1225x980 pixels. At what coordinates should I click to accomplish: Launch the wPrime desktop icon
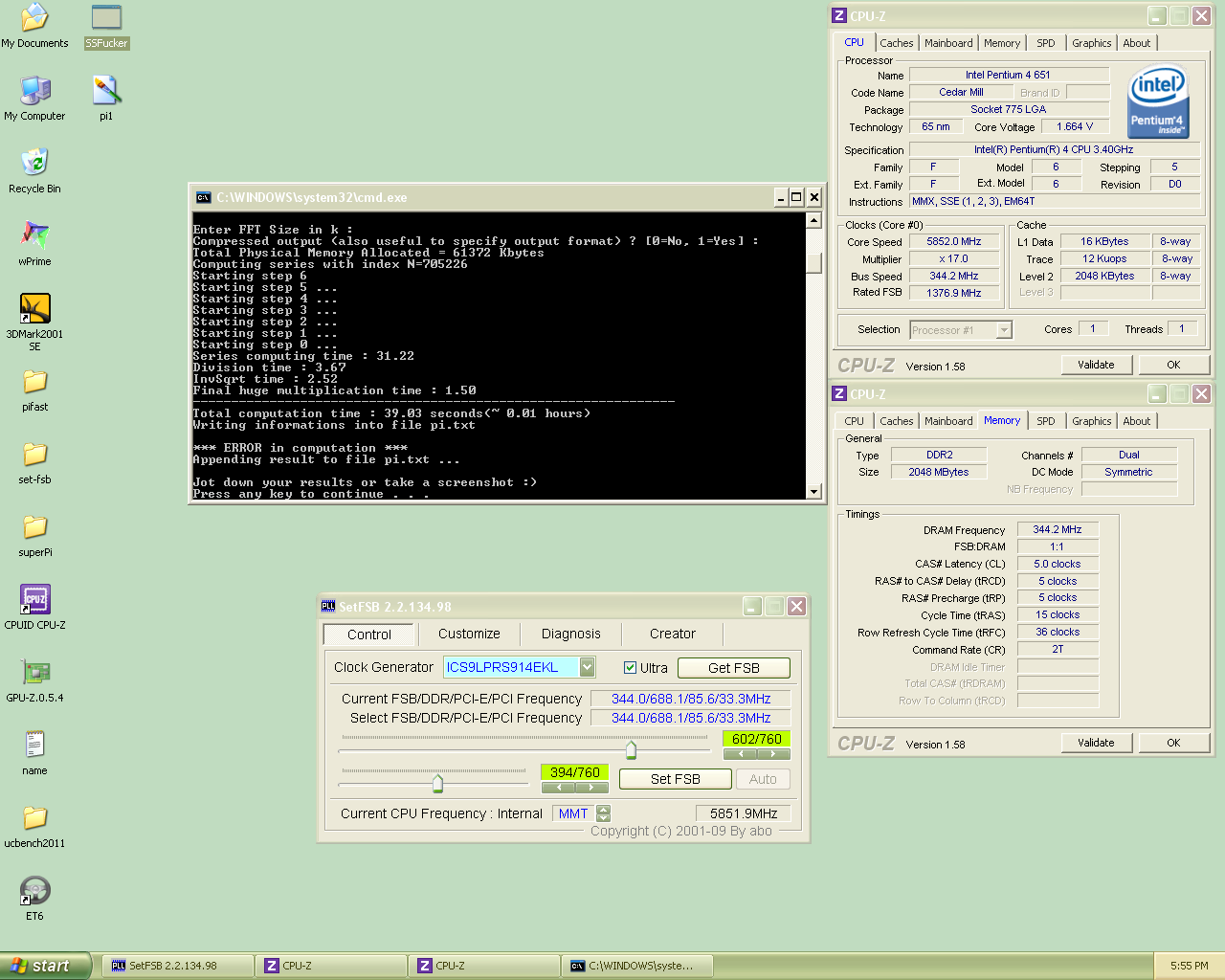[34, 243]
